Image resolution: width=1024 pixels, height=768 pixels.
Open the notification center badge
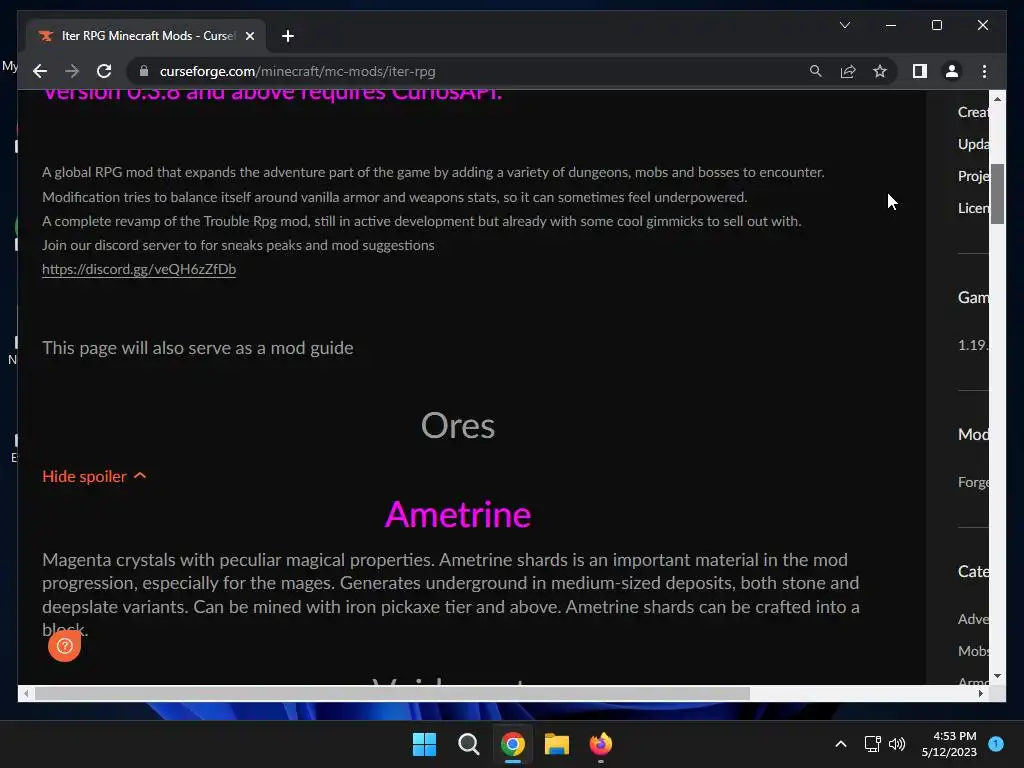996,744
